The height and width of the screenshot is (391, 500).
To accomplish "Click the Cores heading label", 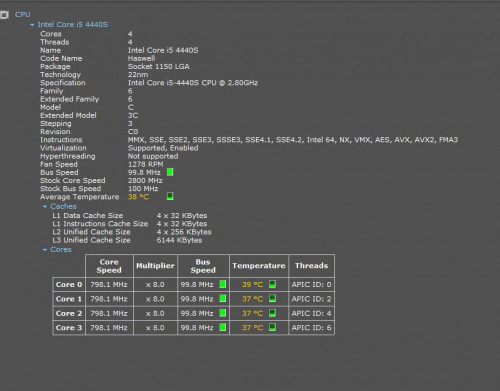I will point(61,249).
